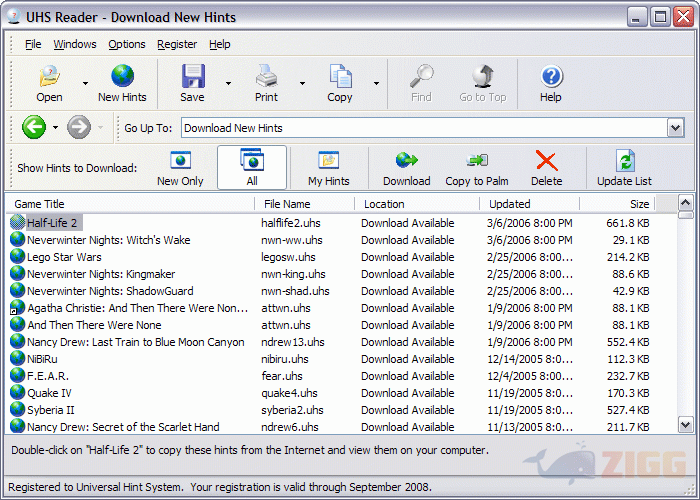Click globe icon beside Syberia II
700x500 pixels.
point(17,409)
